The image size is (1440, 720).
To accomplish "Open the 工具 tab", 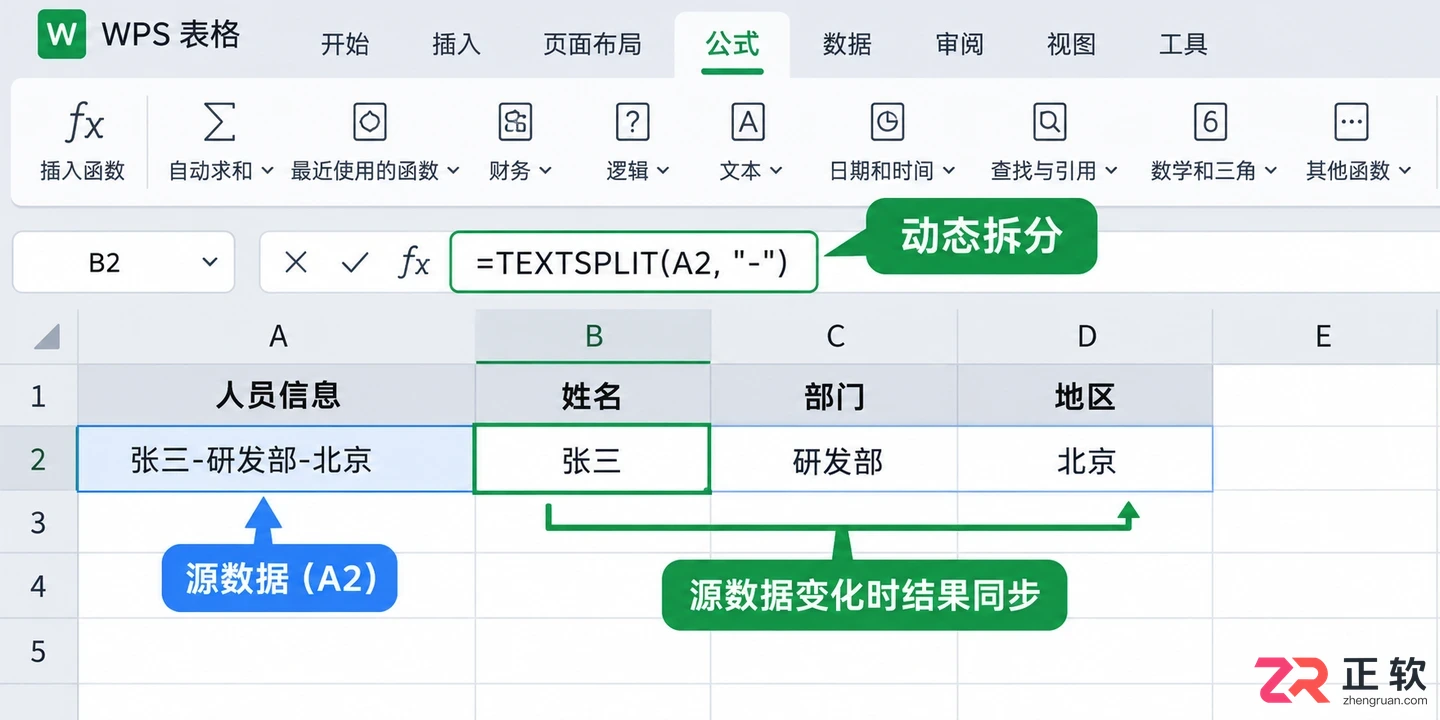I will pyautogui.click(x=1184, y=45).
